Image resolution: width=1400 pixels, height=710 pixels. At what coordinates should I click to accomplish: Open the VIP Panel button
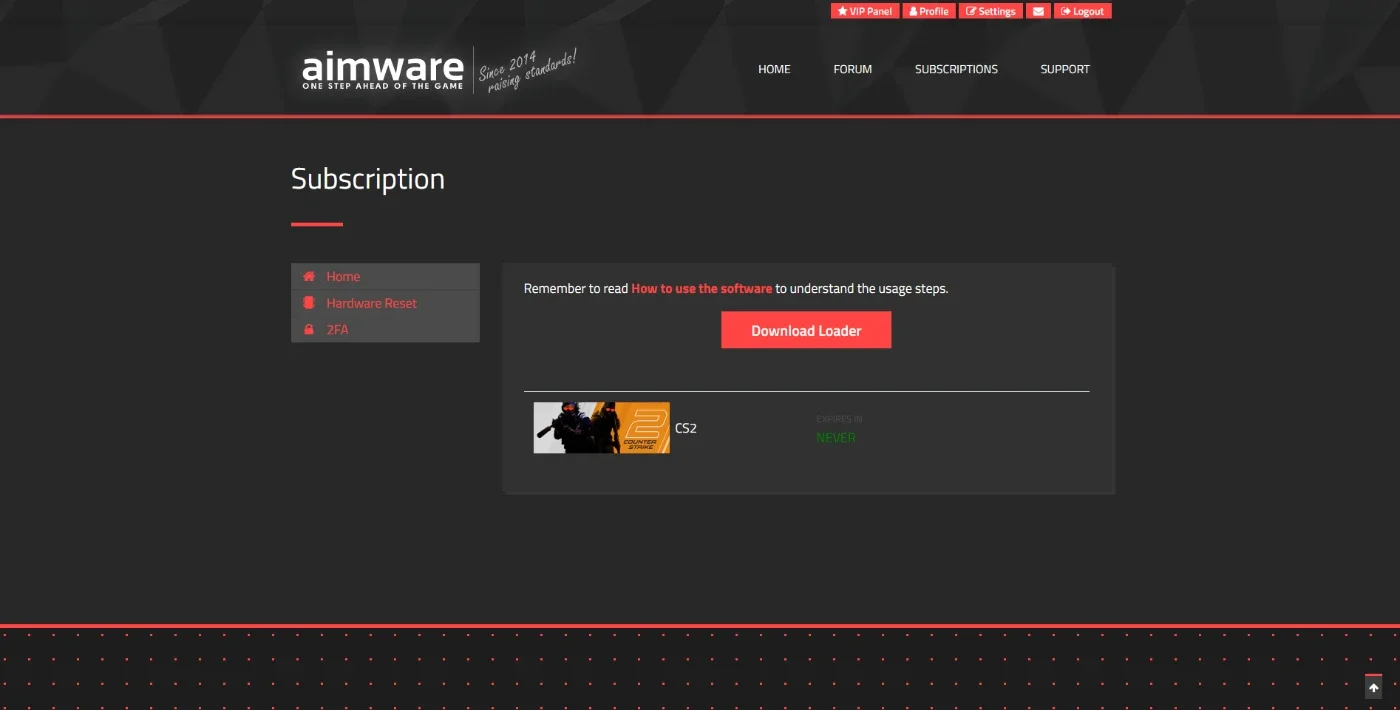point(865,11)
